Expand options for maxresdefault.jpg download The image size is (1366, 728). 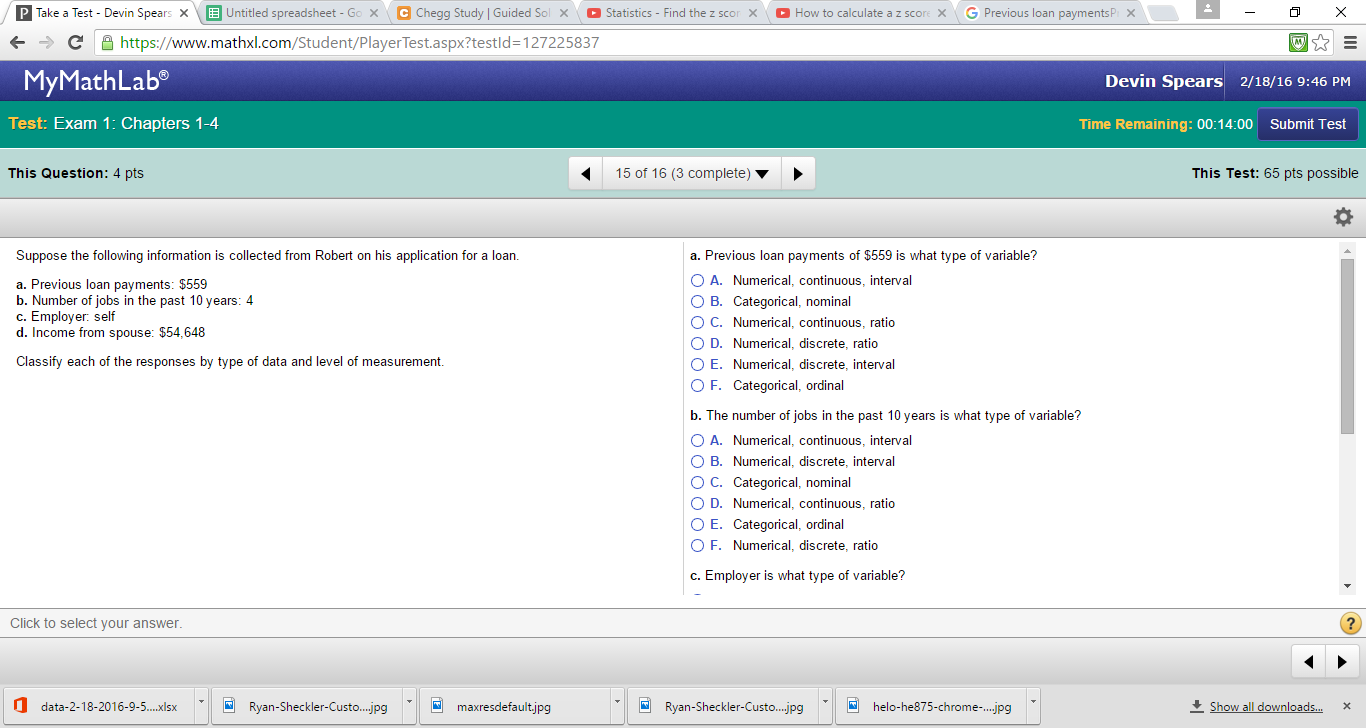[617, 706]
